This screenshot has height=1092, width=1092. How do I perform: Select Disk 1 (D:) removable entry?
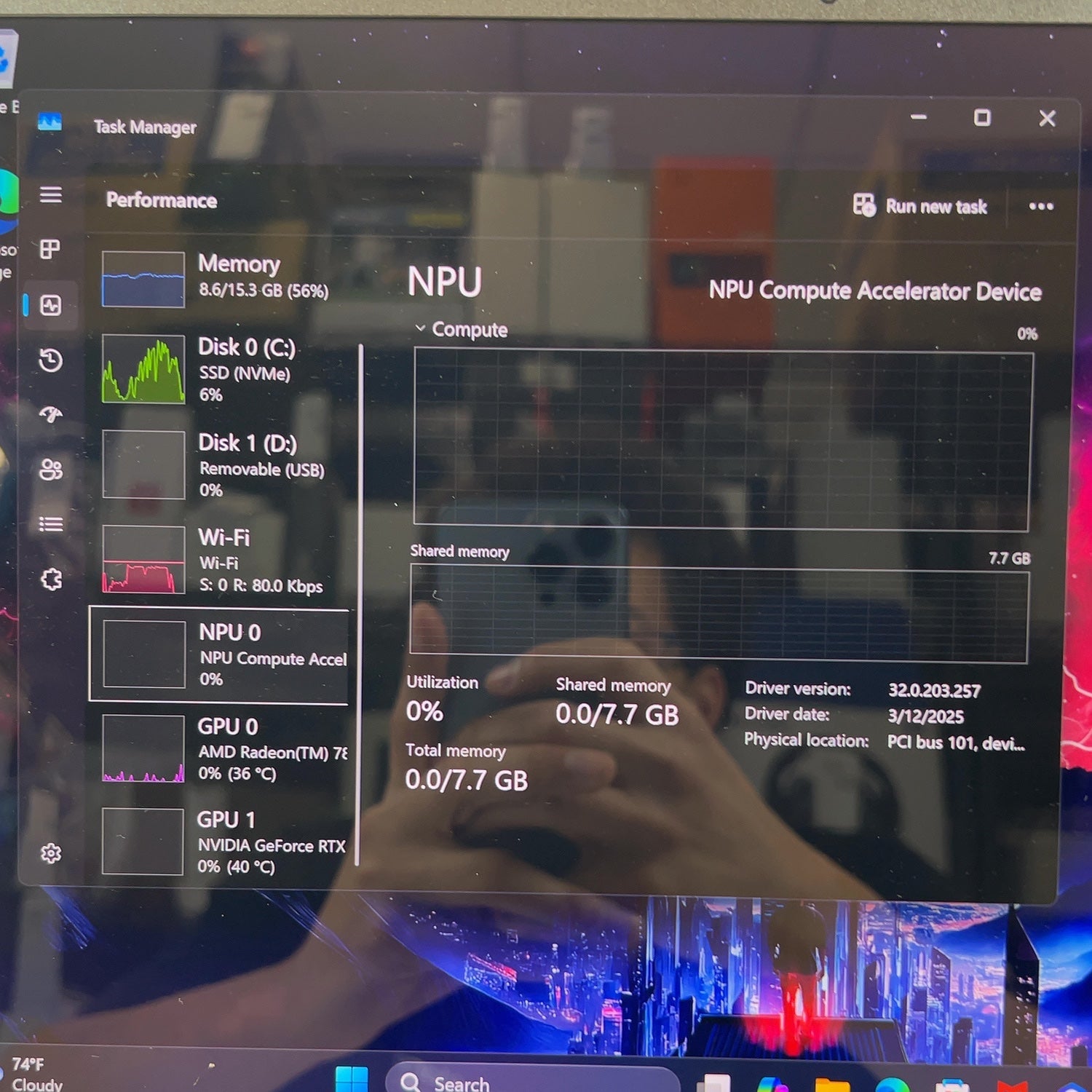tap(218, 464)
